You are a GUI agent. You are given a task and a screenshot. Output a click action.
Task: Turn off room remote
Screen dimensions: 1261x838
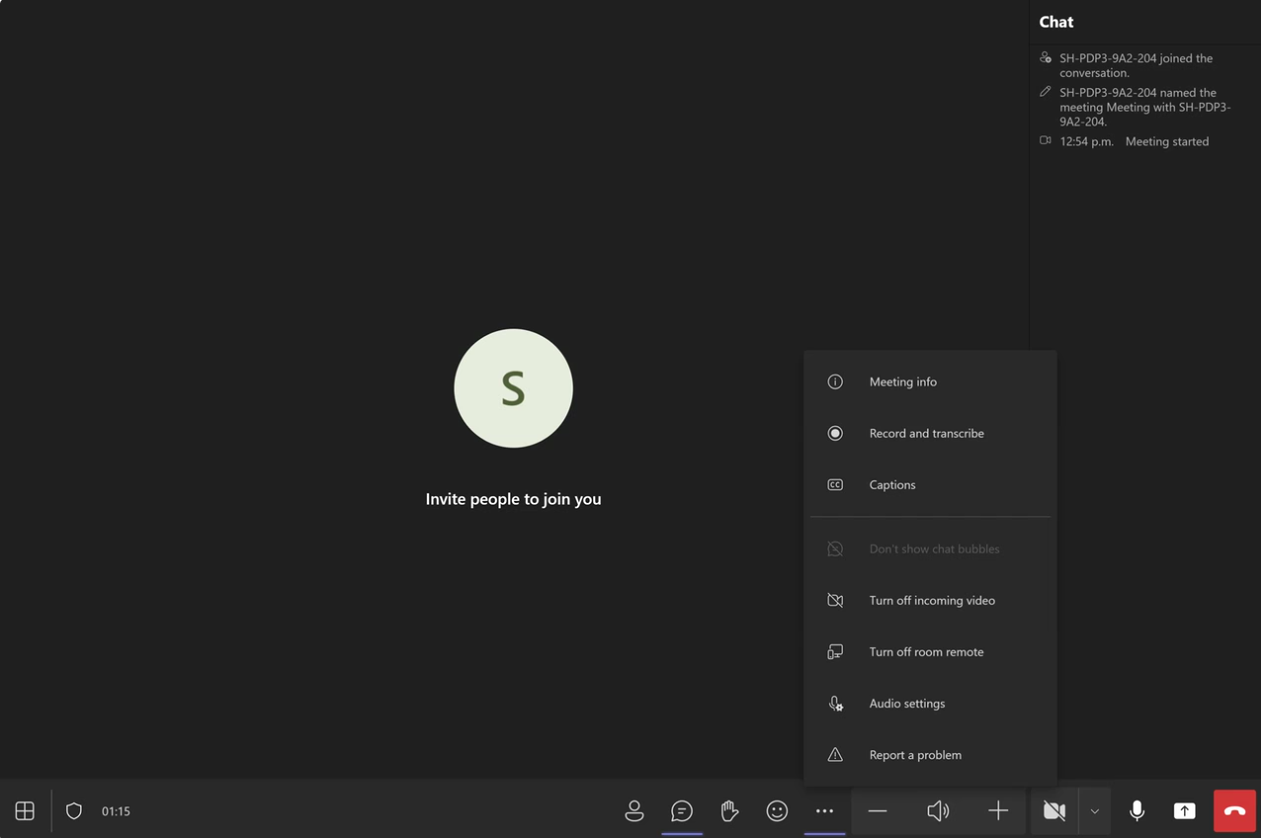coord(926,651)
